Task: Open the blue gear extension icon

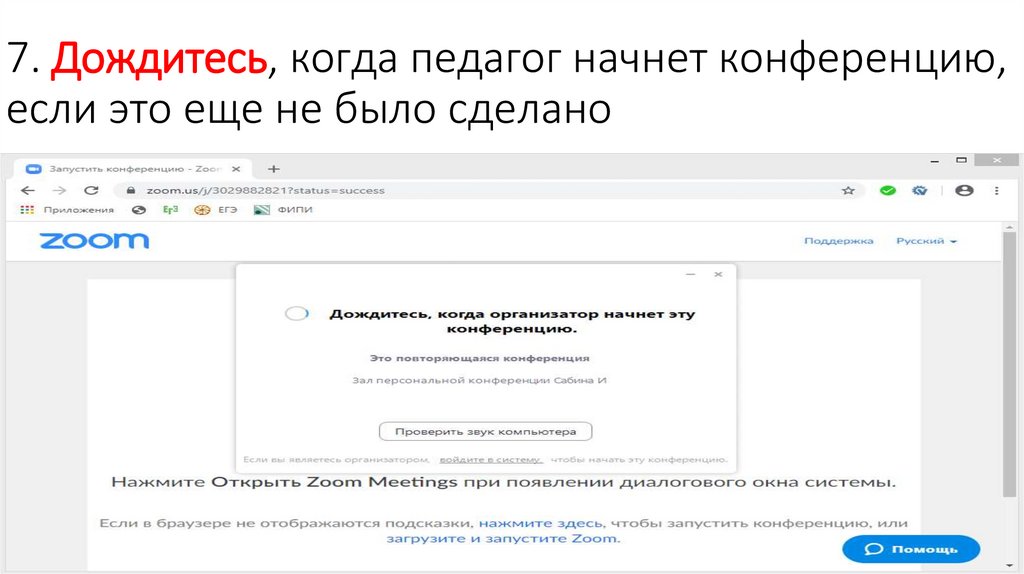Action: [920, 191]
